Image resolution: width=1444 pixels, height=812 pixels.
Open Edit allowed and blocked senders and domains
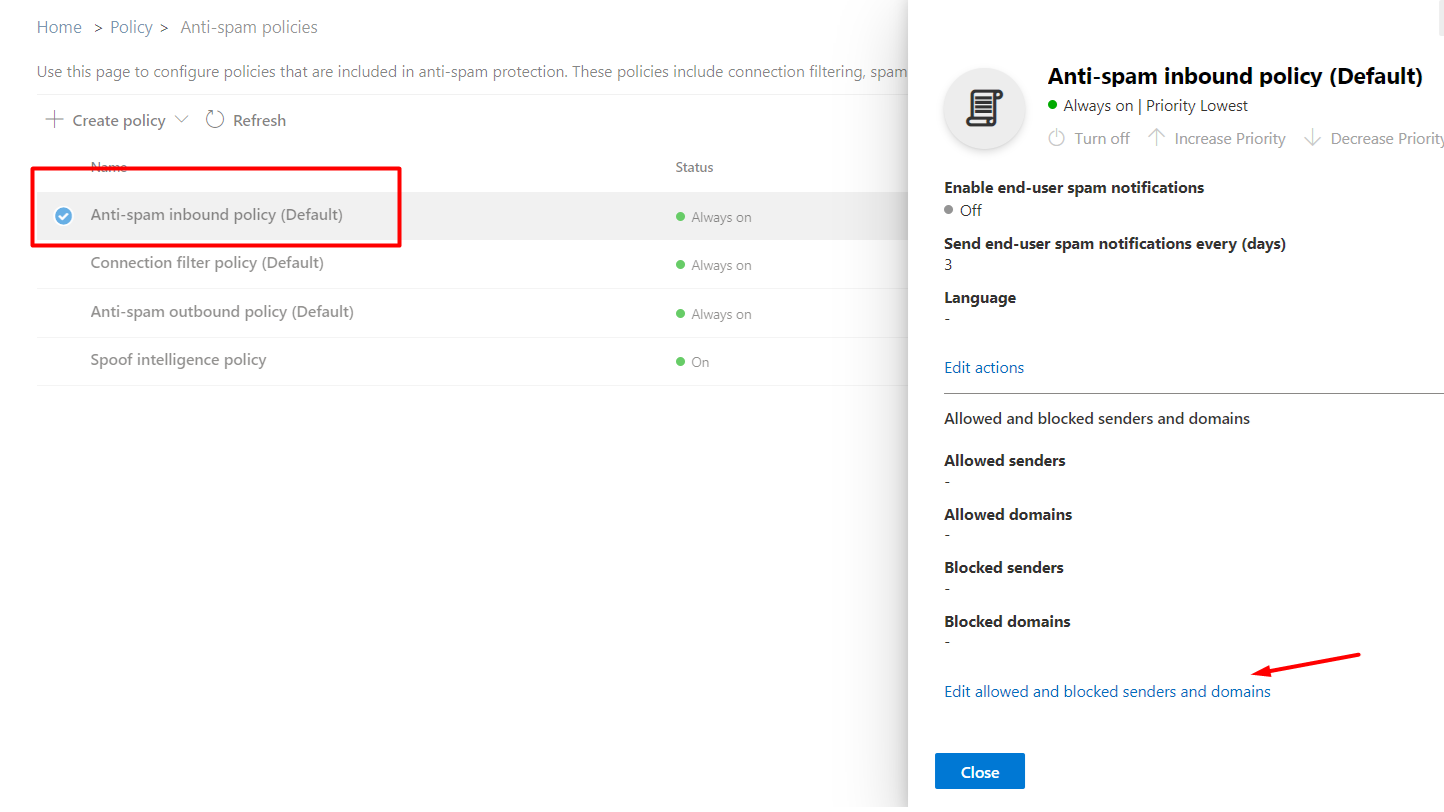(x=1107, y=692)
